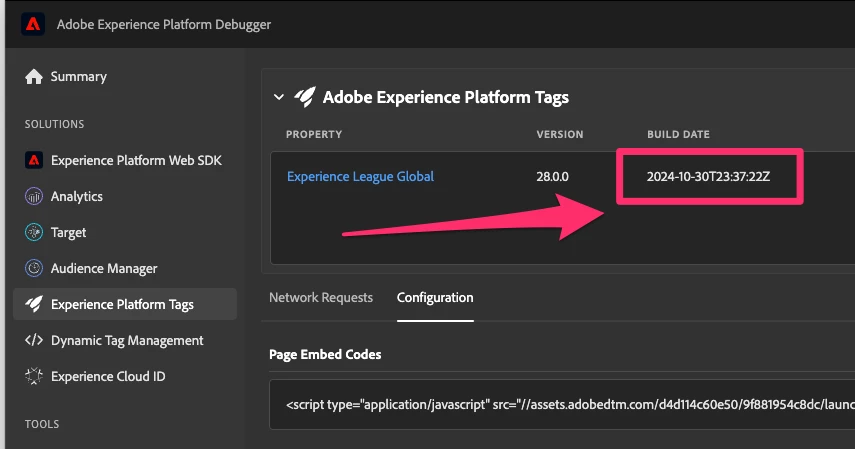
Task: Select Dynamic Tag Management entry
Action: 125,340
